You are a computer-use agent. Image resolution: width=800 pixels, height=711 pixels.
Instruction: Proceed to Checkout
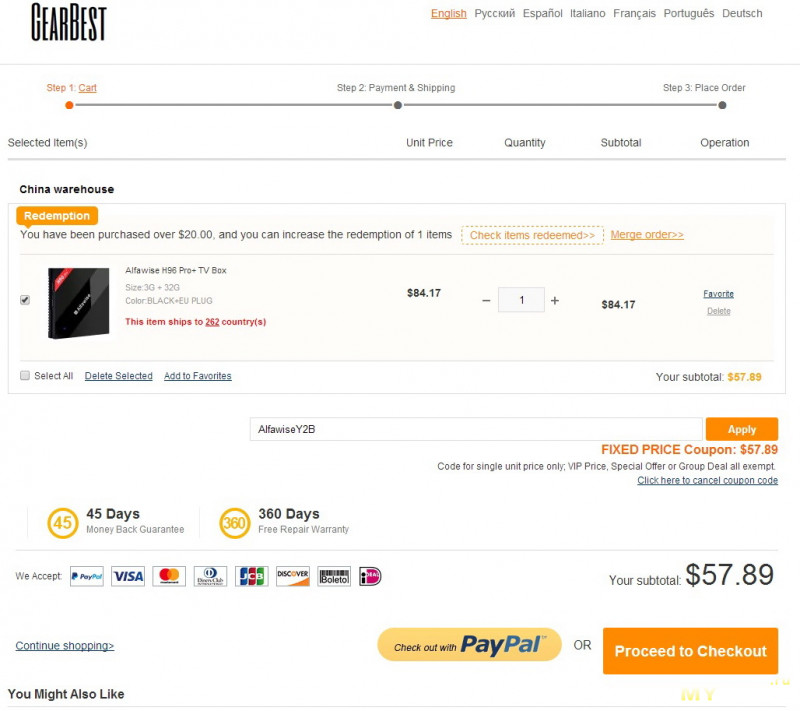[x=690, y=651]
